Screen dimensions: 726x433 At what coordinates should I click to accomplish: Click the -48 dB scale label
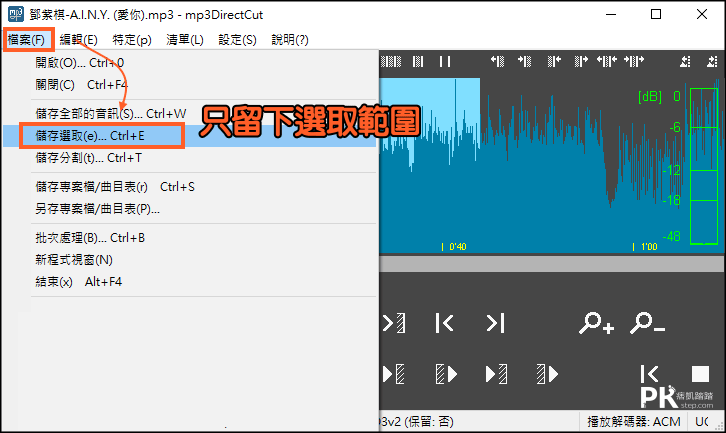(672, 237)
